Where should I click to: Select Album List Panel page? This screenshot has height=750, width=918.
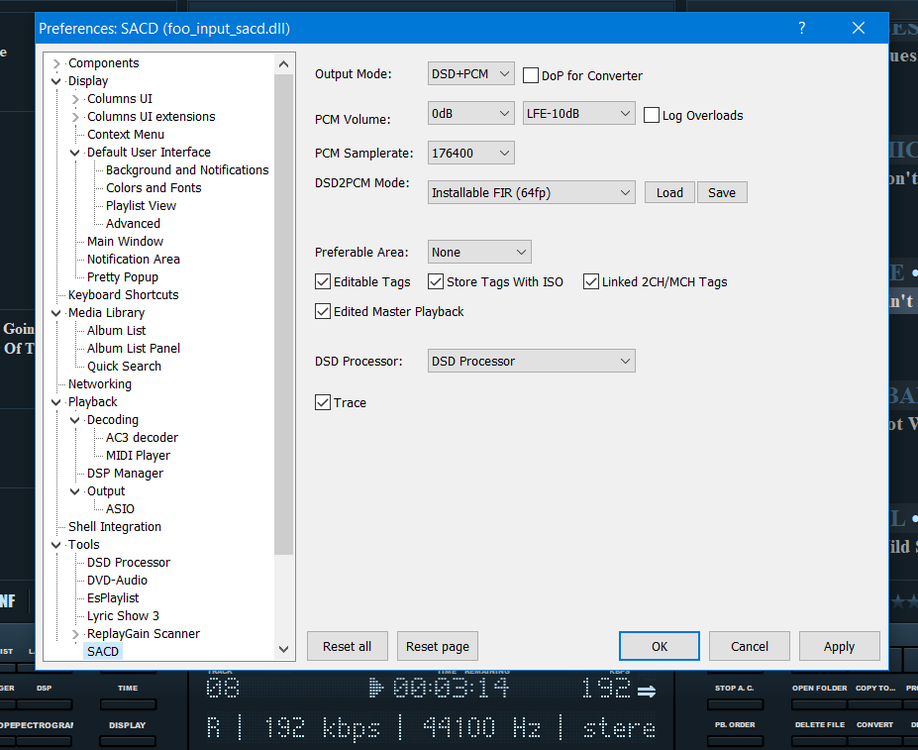133,348
